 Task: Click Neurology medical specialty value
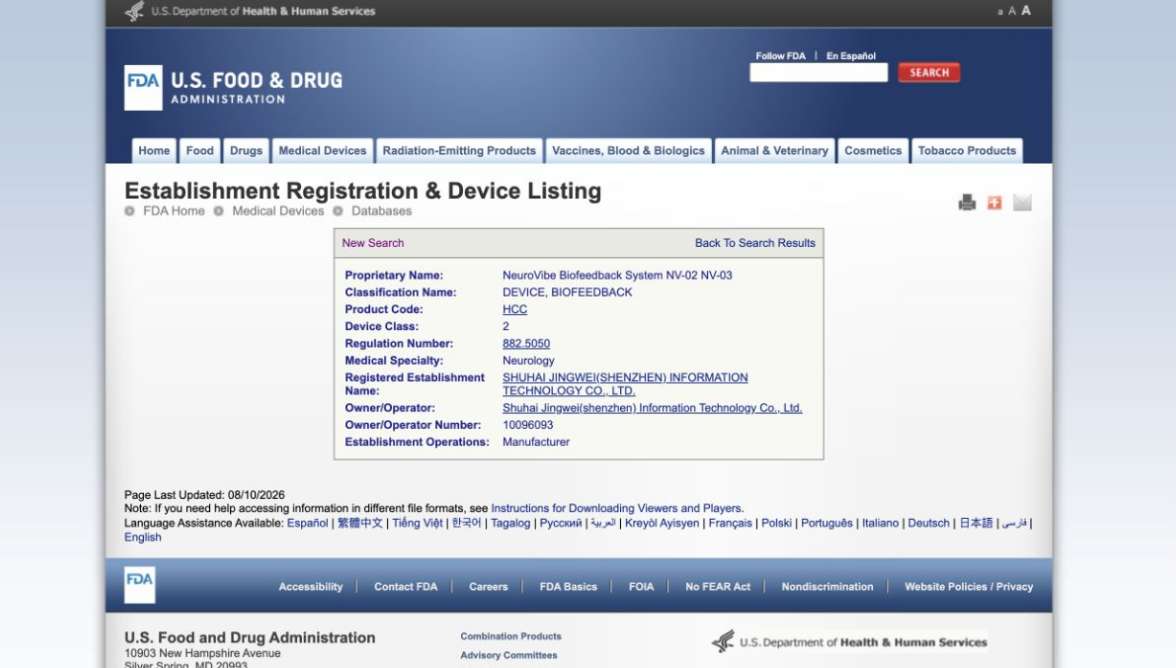tap(529, 361)
